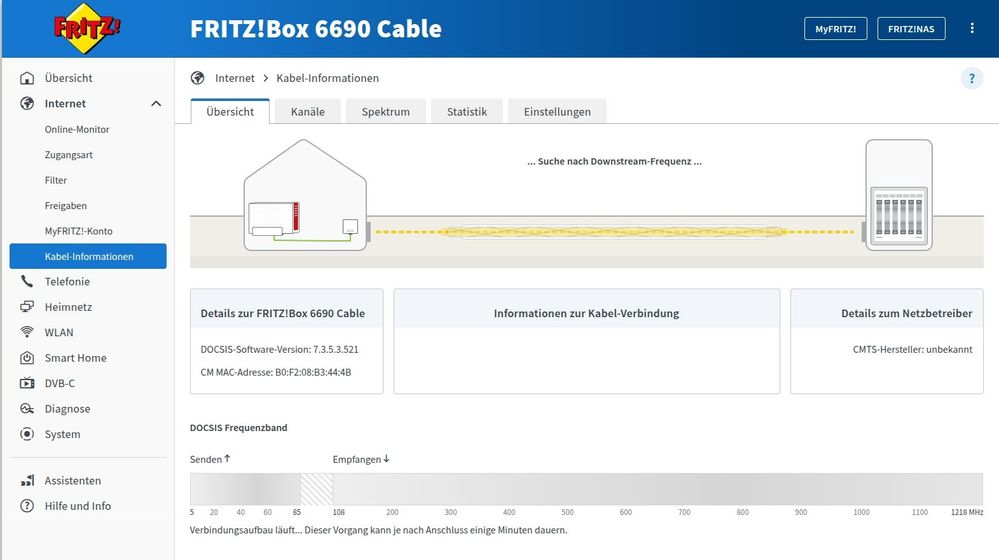
Task: Click the Internet breadcrumb link
Action: click(234, 78)
